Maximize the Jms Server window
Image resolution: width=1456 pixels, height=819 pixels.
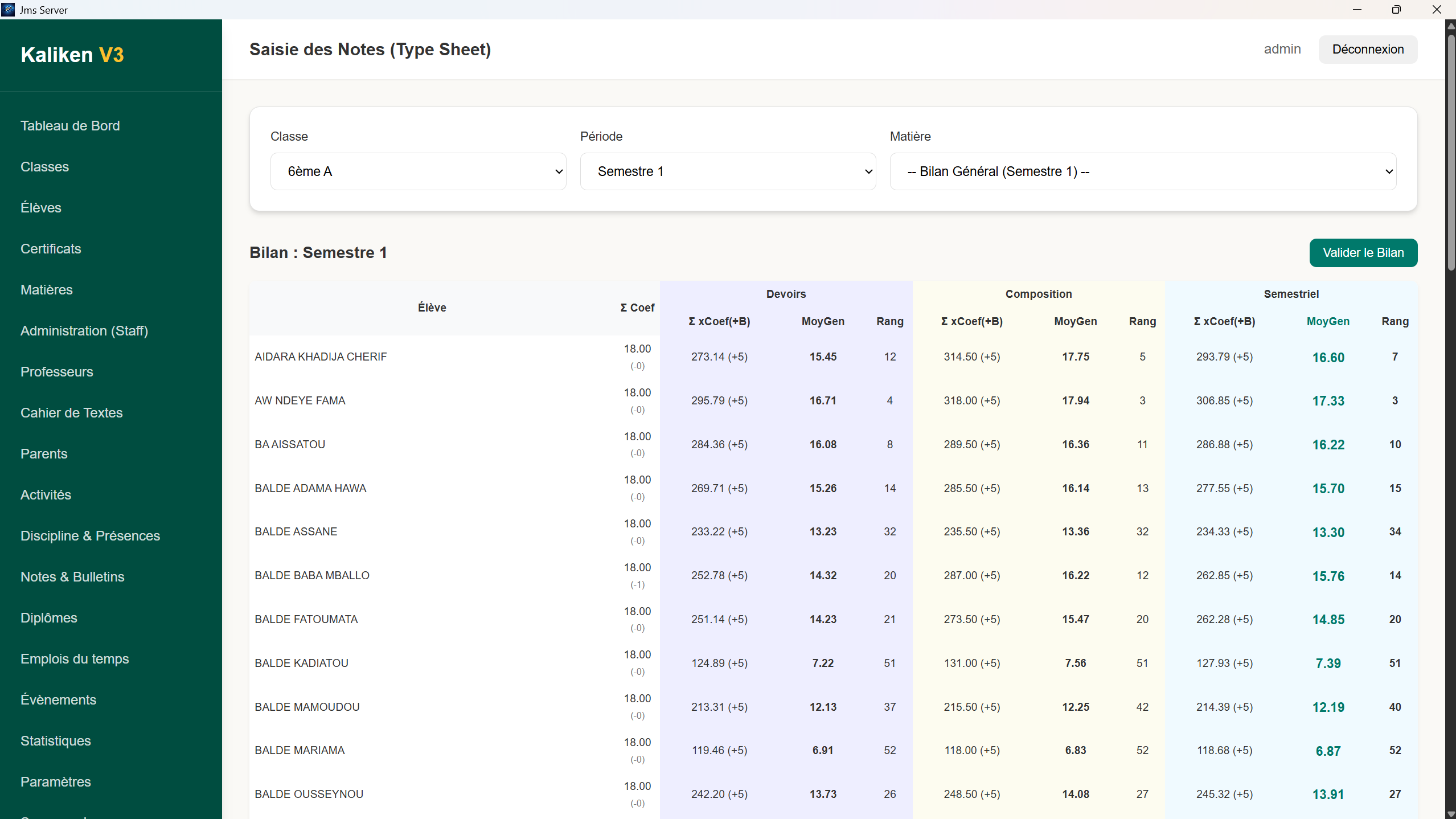[x=1396, y=9]
